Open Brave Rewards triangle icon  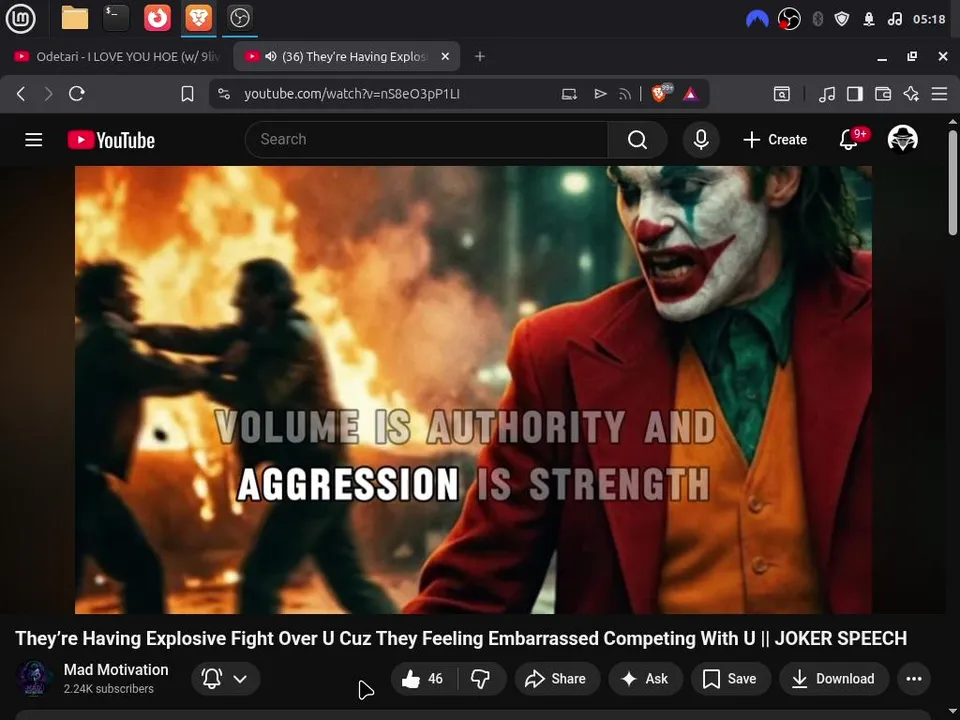(691, 94)
